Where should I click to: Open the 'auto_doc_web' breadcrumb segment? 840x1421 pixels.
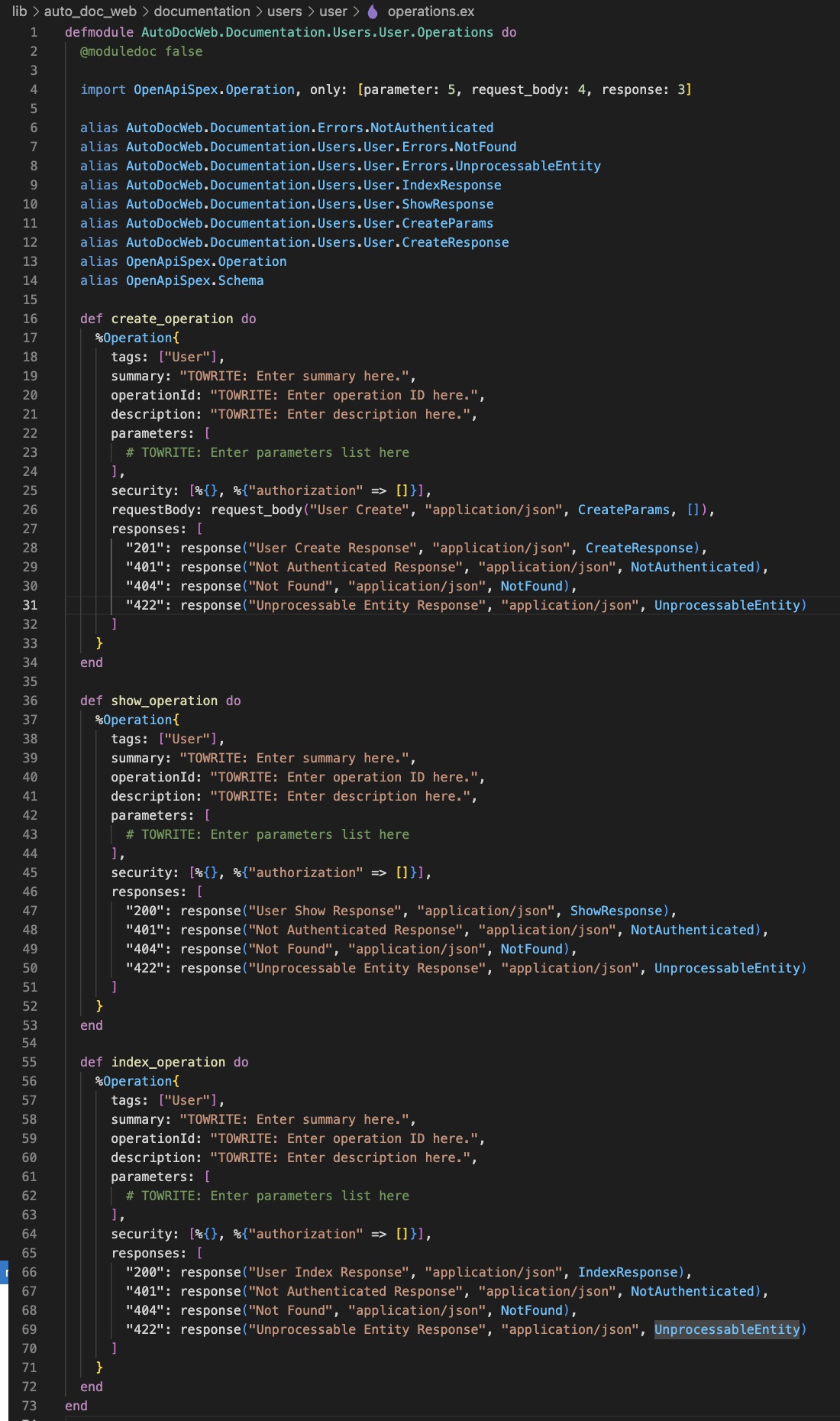click(x=90, y=11)
